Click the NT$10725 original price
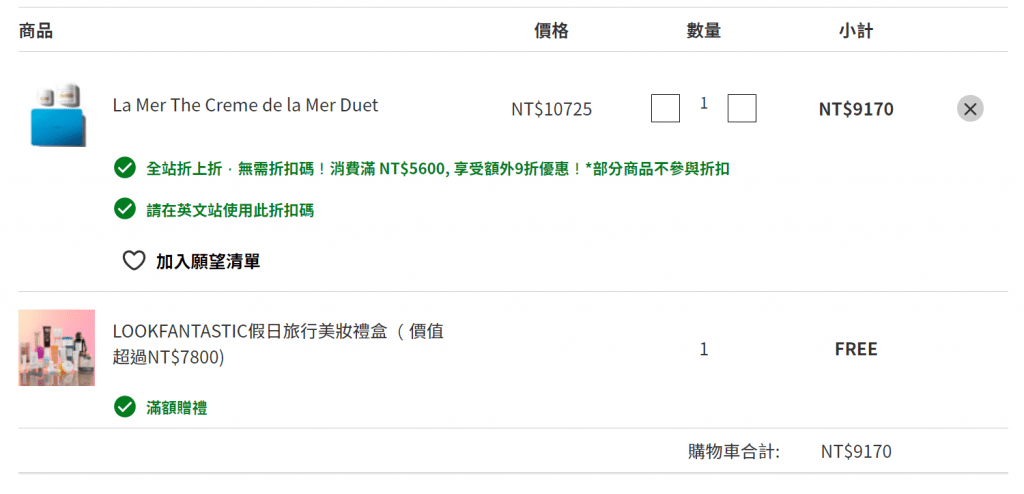Viewport: 1024px width, 494px height. [551, 109]
